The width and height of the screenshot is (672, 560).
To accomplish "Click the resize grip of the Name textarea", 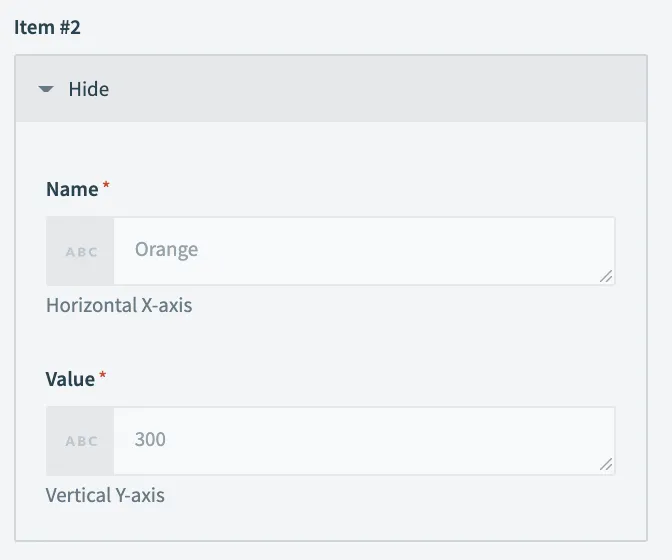I will pos(606,276).
